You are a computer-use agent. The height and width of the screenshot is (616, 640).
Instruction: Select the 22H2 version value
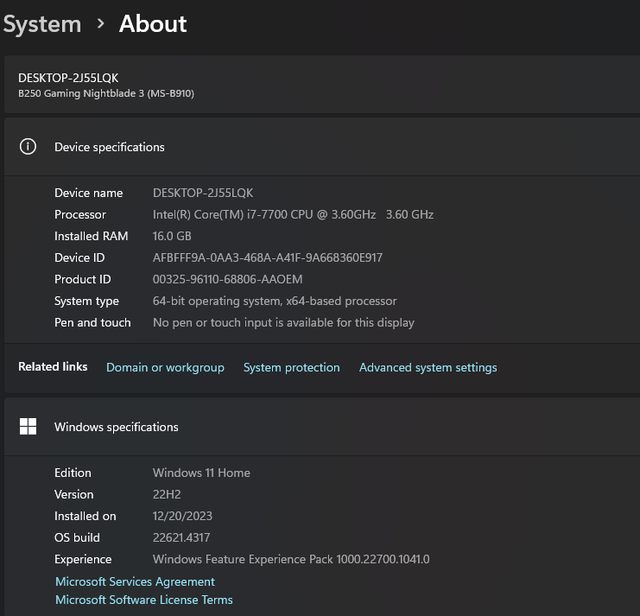[167, 494]
